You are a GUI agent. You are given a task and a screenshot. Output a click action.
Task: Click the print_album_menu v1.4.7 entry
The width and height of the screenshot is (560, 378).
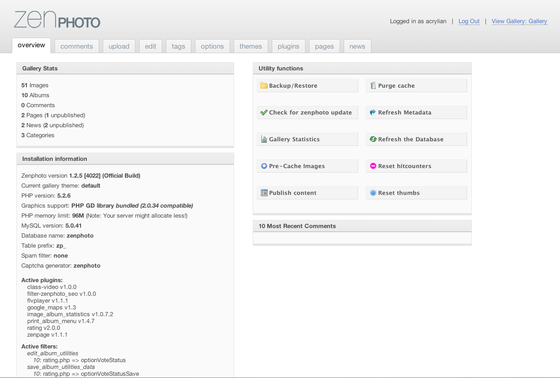tap(61, 321)
